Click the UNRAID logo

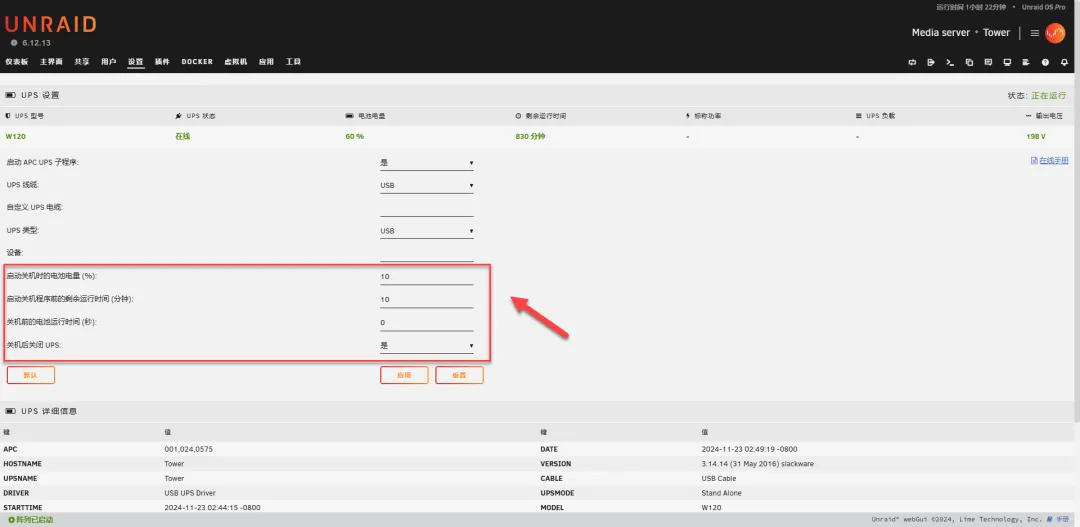50,24
